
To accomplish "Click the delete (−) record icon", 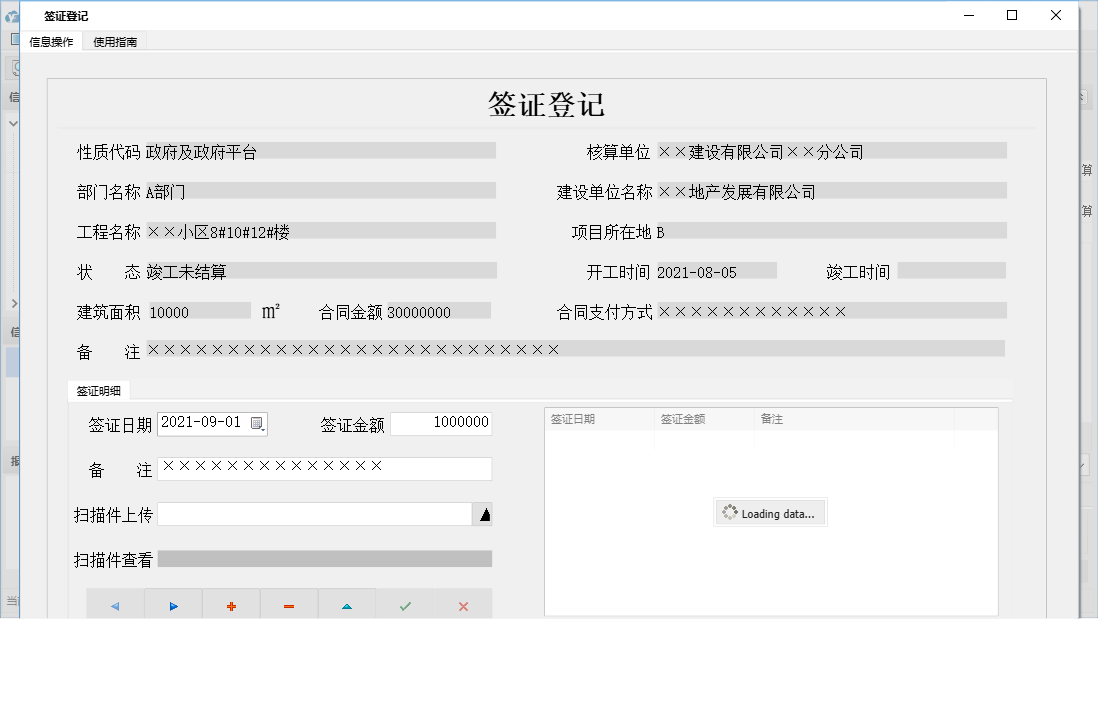I will 289,605.
